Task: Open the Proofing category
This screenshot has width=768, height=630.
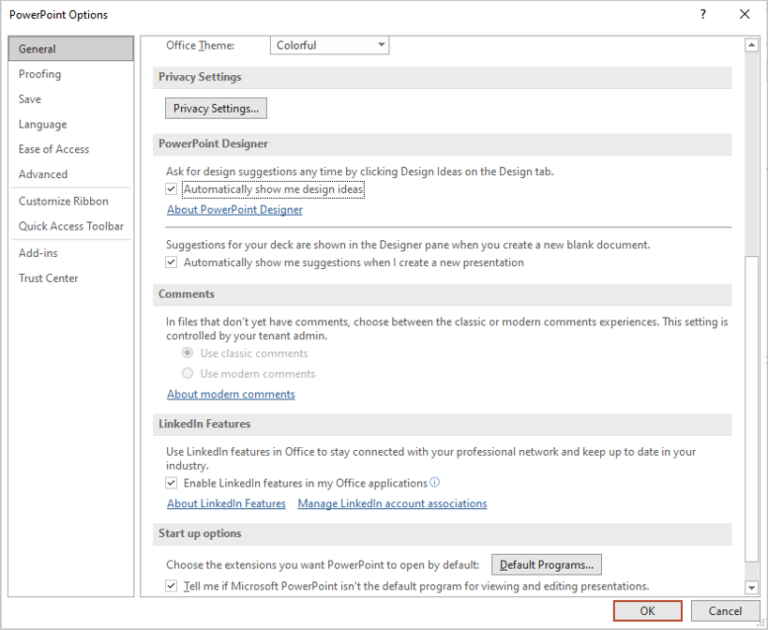Action: tap(71, 74)
